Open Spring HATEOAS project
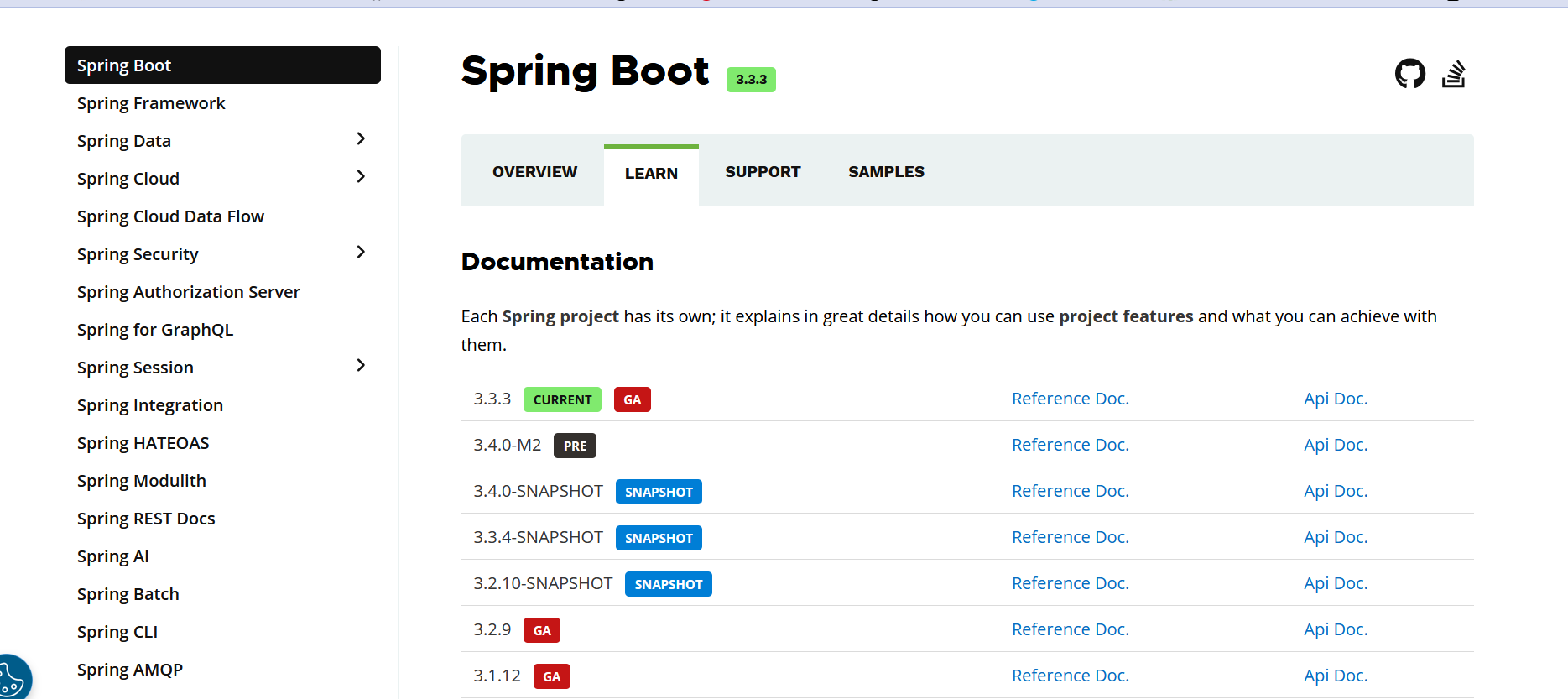The width and height of the screenshot is (1568, 699). (143, 443)
